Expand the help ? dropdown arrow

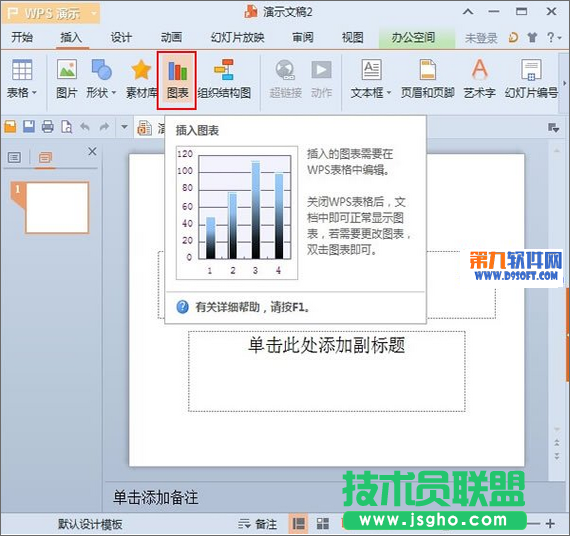(x=559, y=37)
